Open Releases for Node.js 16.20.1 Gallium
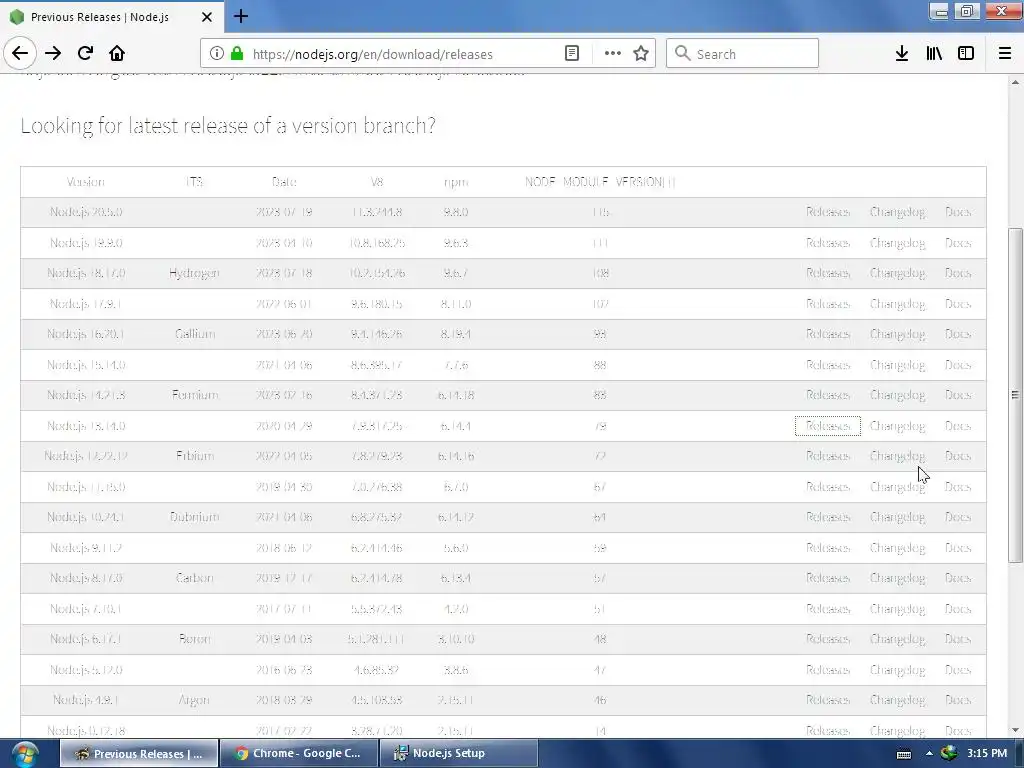Viewport: 1024px width, 768px height. coord(827,334)
